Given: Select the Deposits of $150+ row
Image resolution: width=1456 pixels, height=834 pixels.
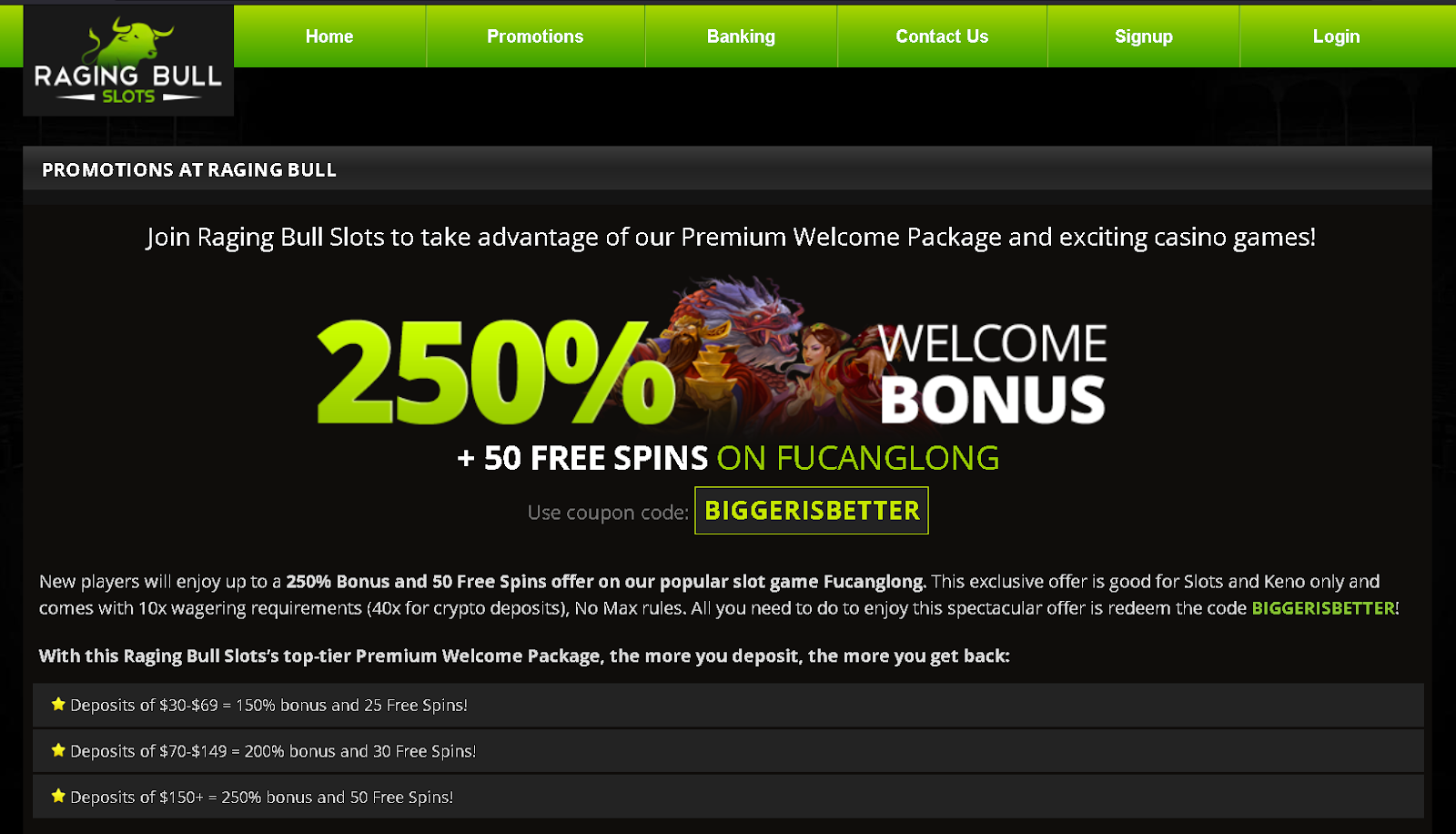Looking at the screenshot, I should click(x=728, y=797).
